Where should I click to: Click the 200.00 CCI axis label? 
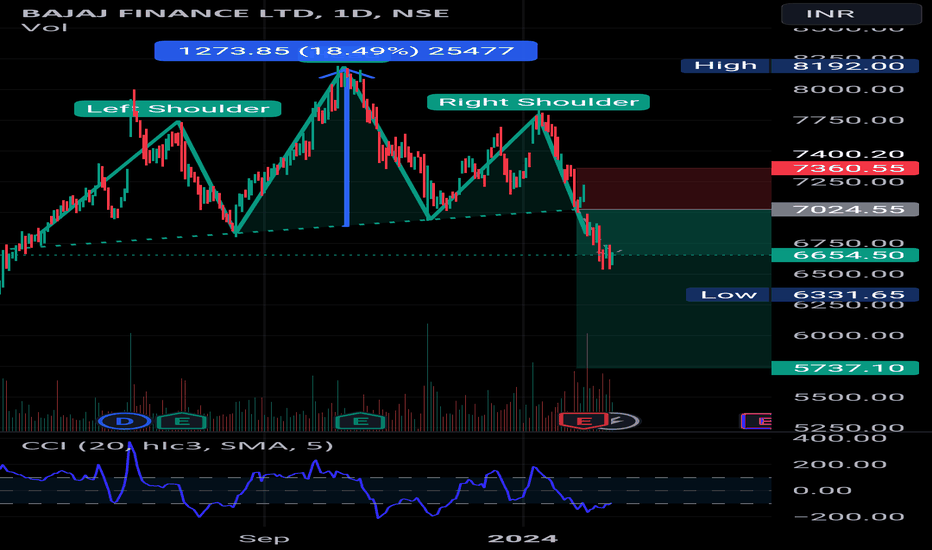tap(839, 464)
